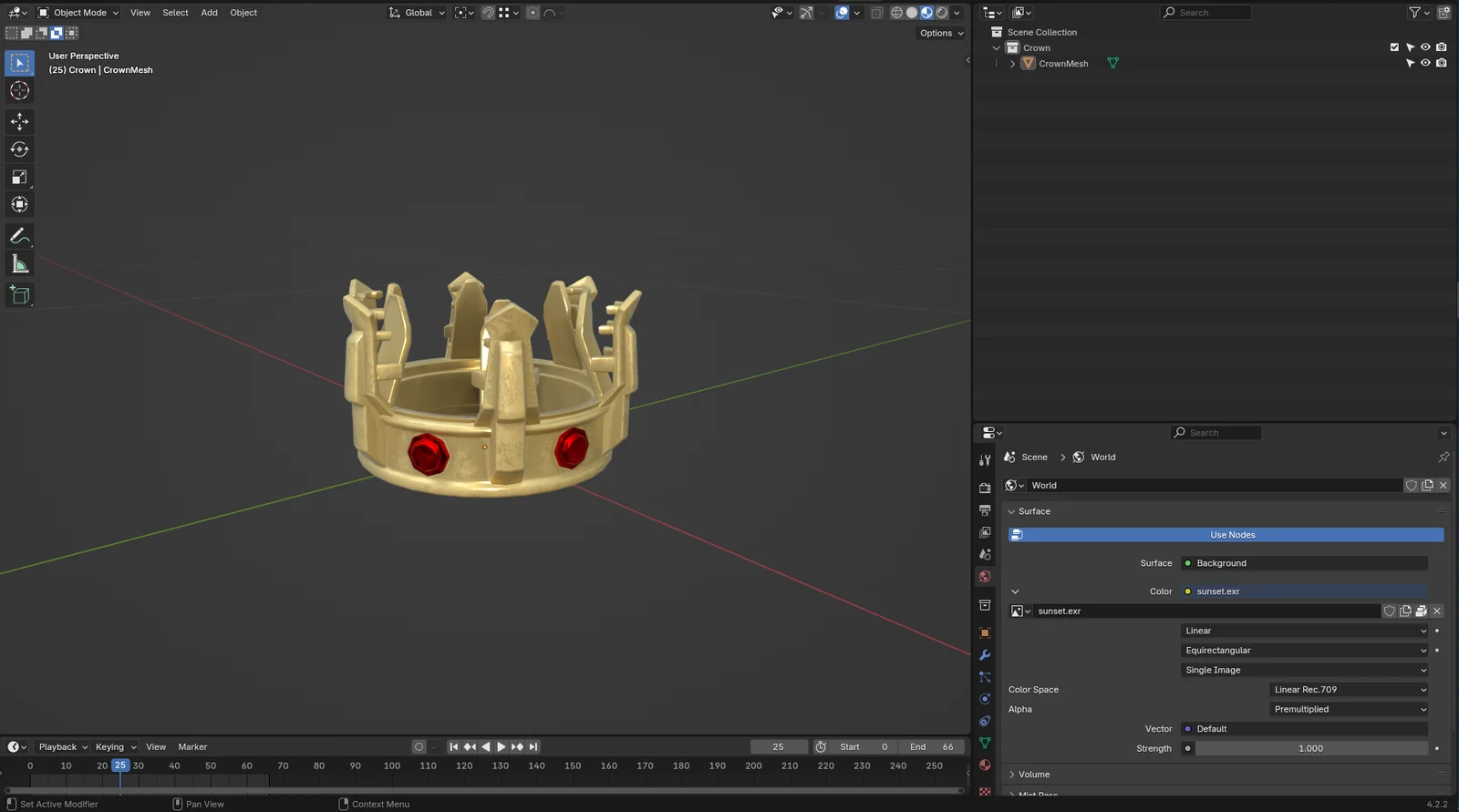Select the Measure tool

tap(19, 264)
